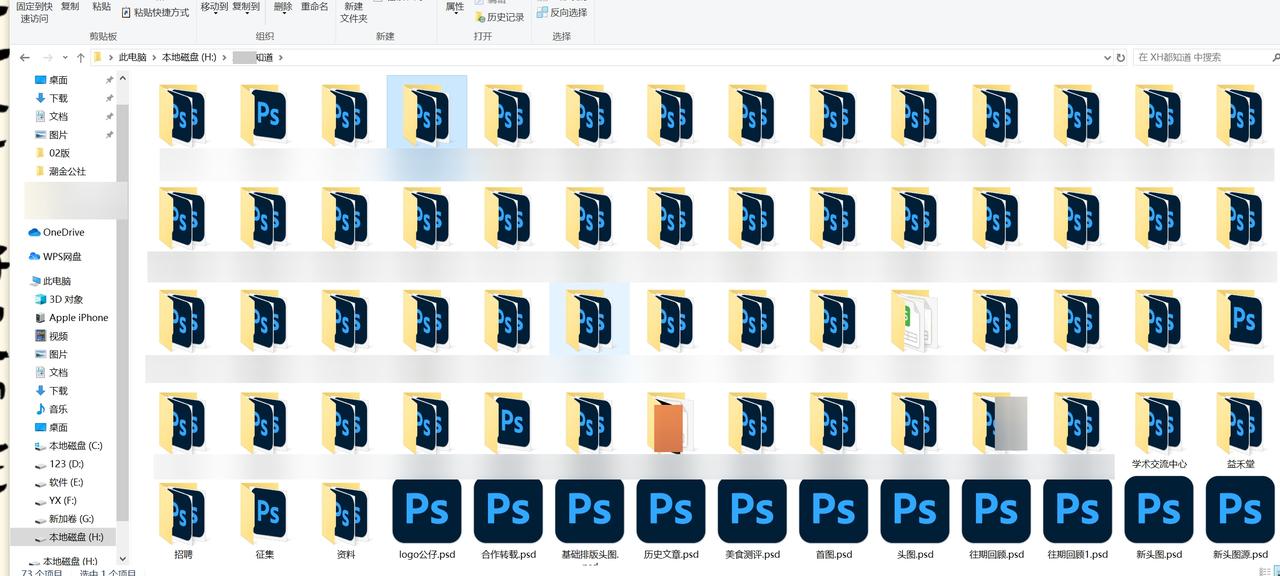Select 本地磁盘 (C:) in the sidebar
The height and width of the screenshot is (576, 1280).
tap(75, 446)
